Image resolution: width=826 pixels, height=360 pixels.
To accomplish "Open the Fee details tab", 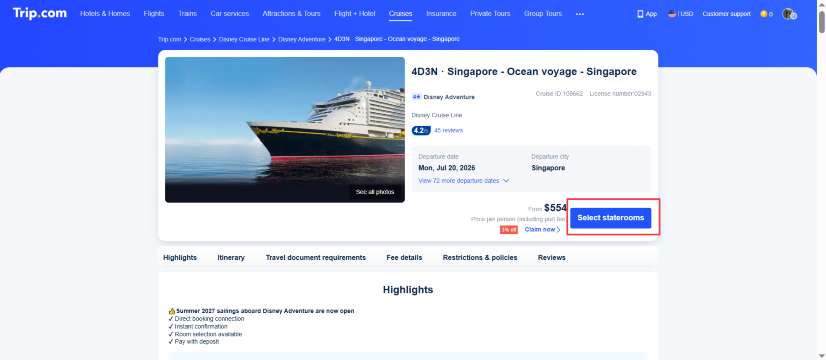I will (404, 257).
